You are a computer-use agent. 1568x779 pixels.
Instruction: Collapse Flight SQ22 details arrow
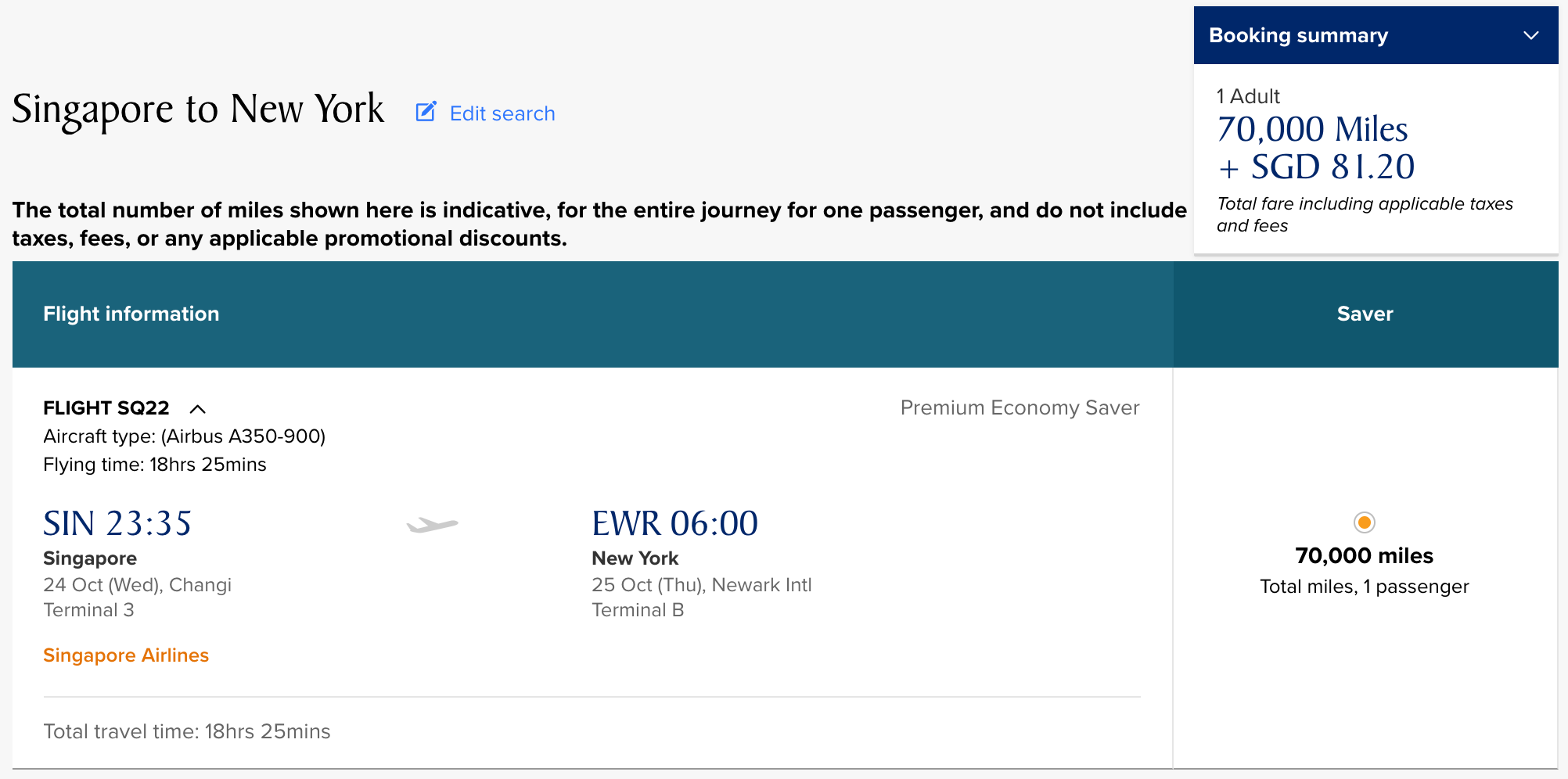point(198,409)
